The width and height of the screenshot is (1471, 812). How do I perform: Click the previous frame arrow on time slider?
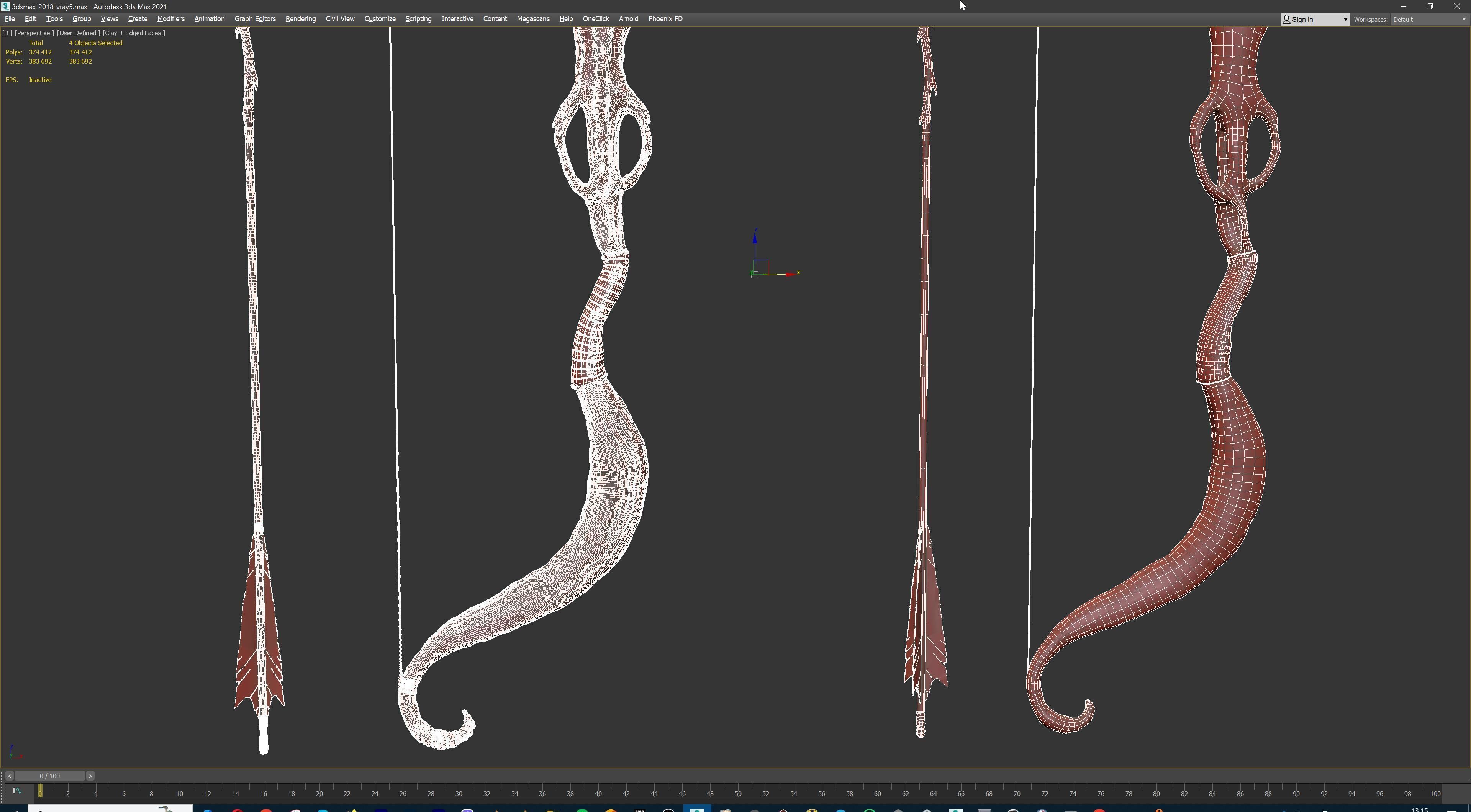pyautogui.click(x=9, y=776)
